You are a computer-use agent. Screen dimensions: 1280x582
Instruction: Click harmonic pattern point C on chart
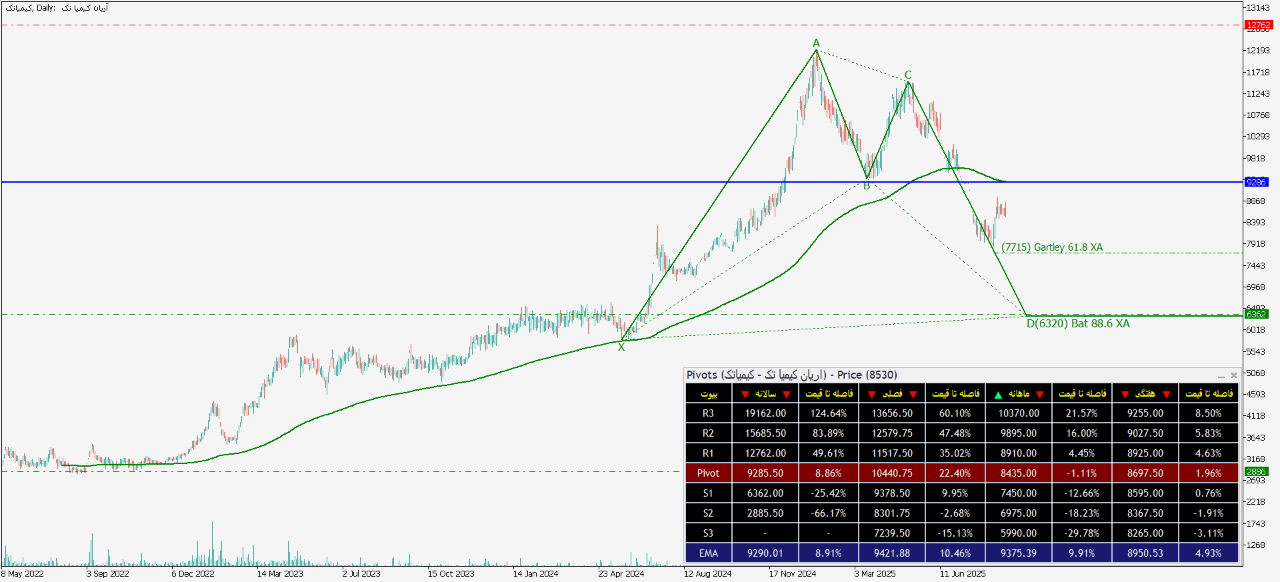[908, 75]
